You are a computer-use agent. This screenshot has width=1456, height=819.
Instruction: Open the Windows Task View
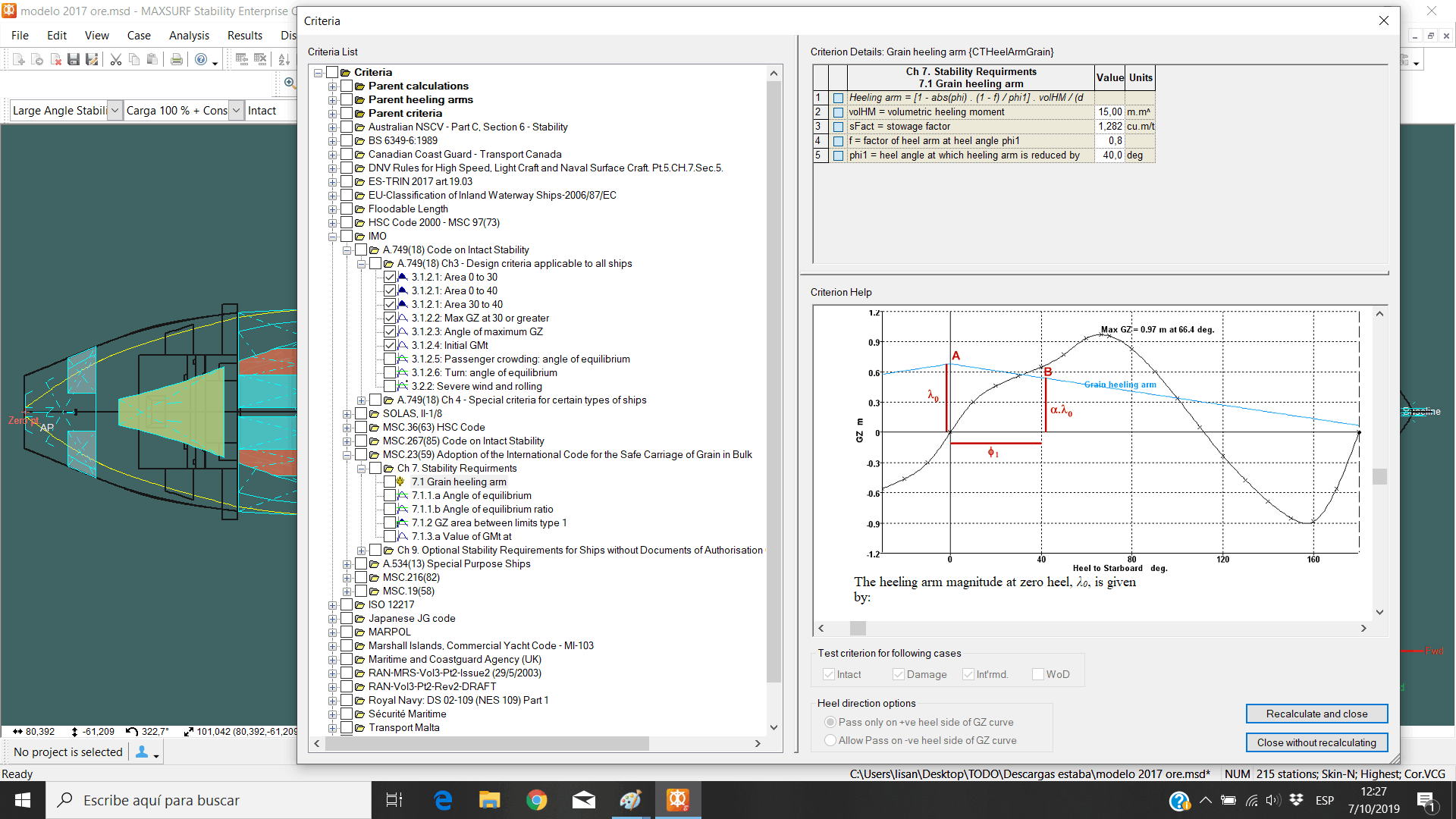click(x=394, y=800)
